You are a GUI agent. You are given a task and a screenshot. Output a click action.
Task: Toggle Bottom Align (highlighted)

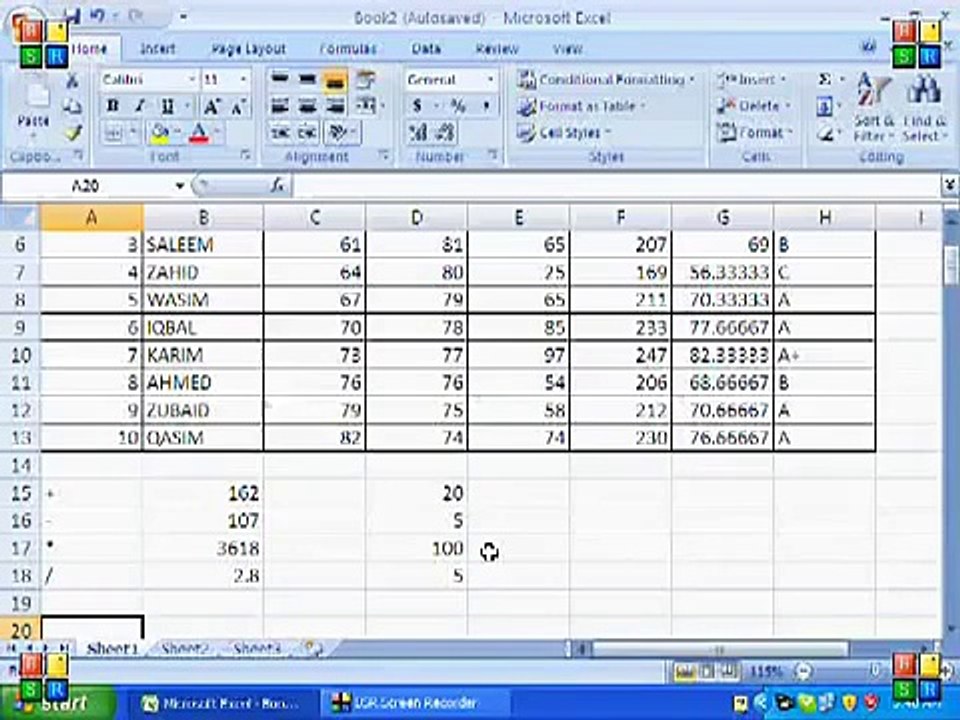pyautogui.click(x=335, y=80)
